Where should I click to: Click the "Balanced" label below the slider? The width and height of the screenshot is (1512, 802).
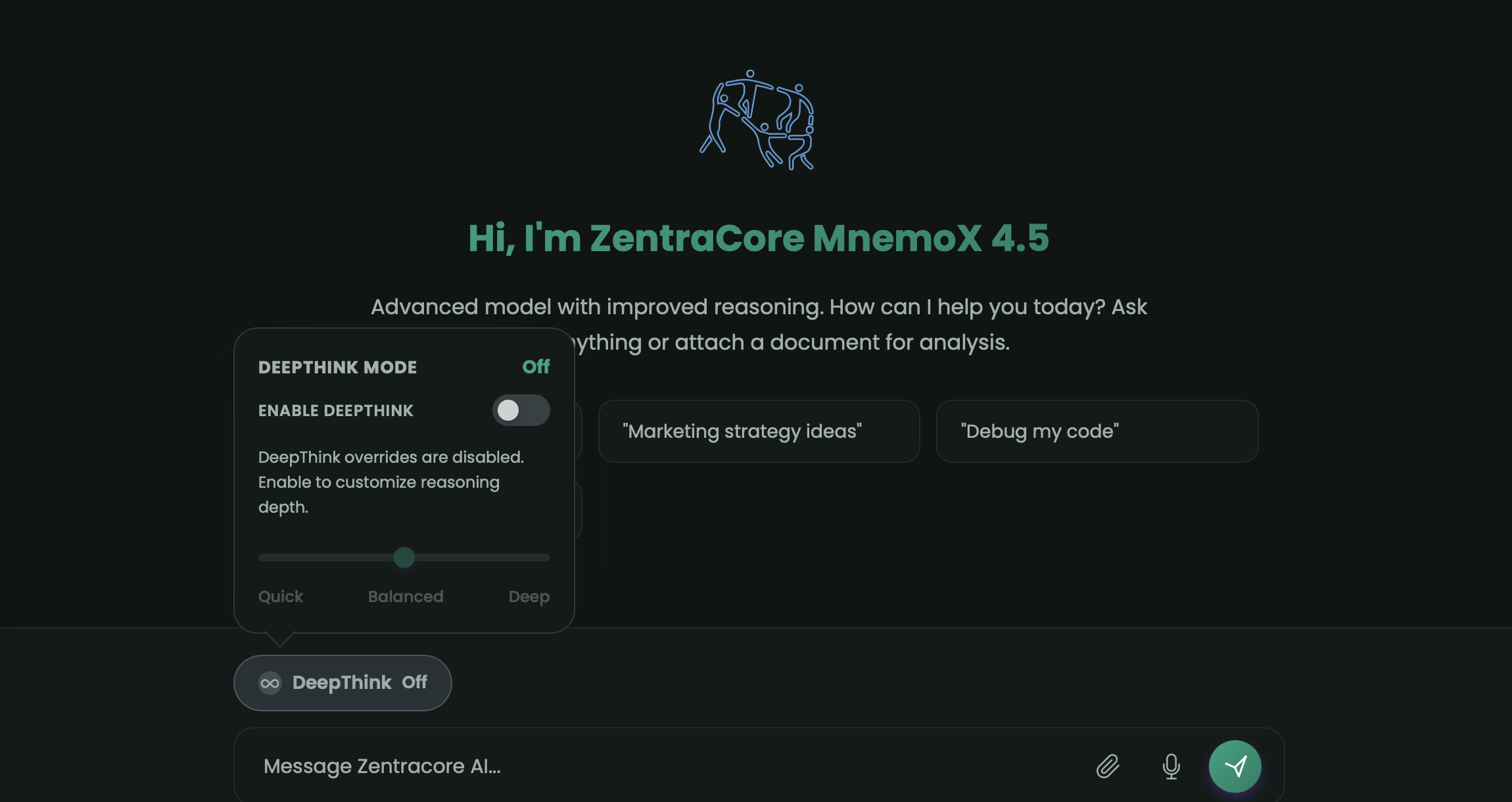click(405, 597)
